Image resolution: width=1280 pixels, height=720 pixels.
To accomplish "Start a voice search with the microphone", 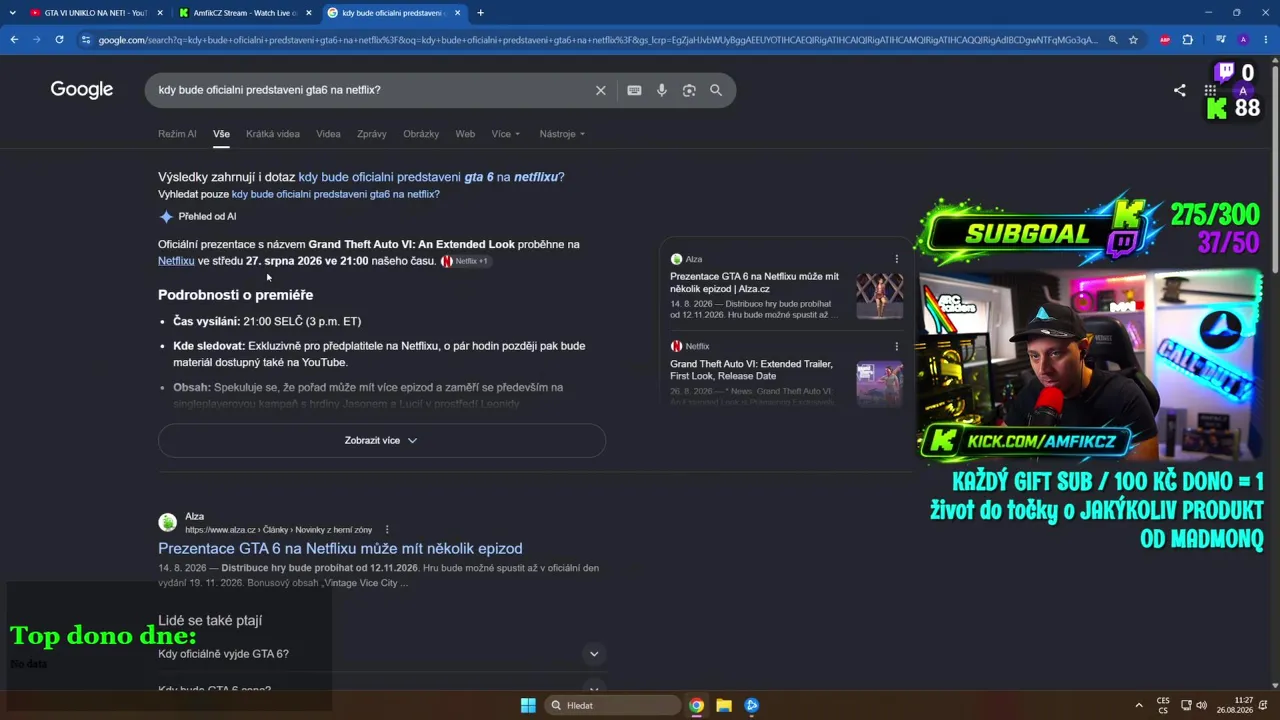I will [x=661, y=90].
